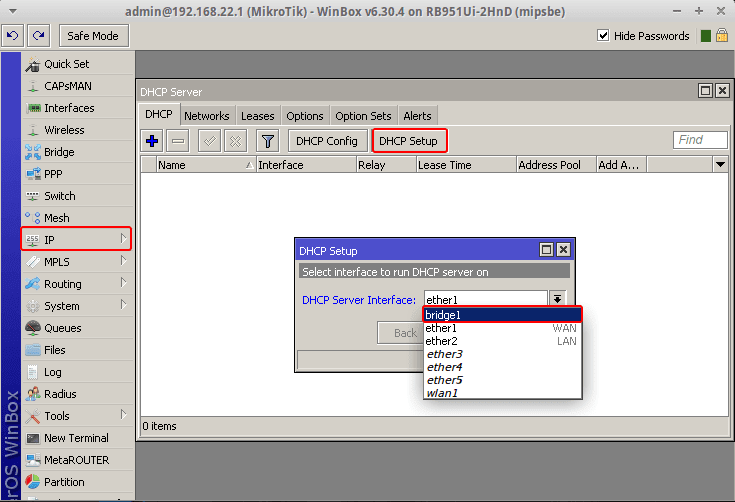Image resolution: width=735 pixels, height=502 pixels.
Task: Open the Files menu
Action: [x=77, y=350]
